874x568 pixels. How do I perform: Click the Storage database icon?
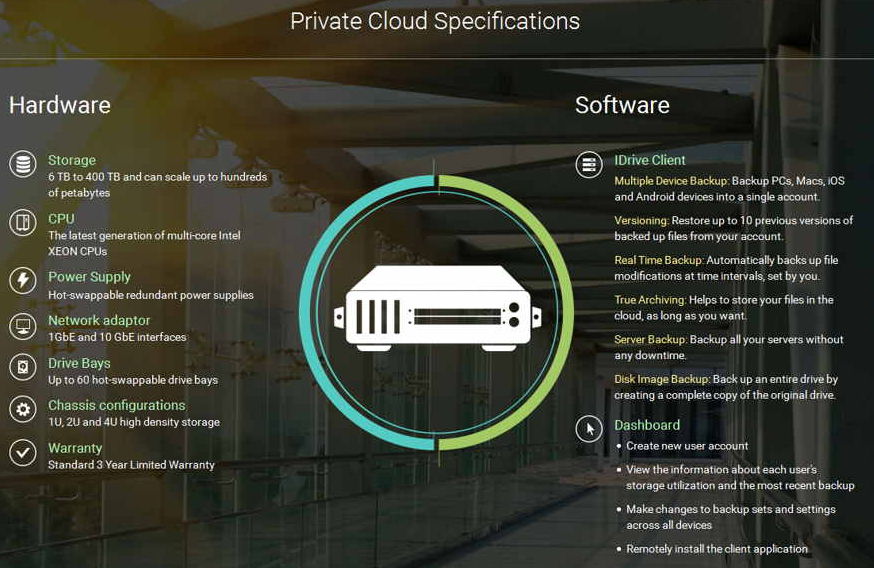(x=23, y=164)
